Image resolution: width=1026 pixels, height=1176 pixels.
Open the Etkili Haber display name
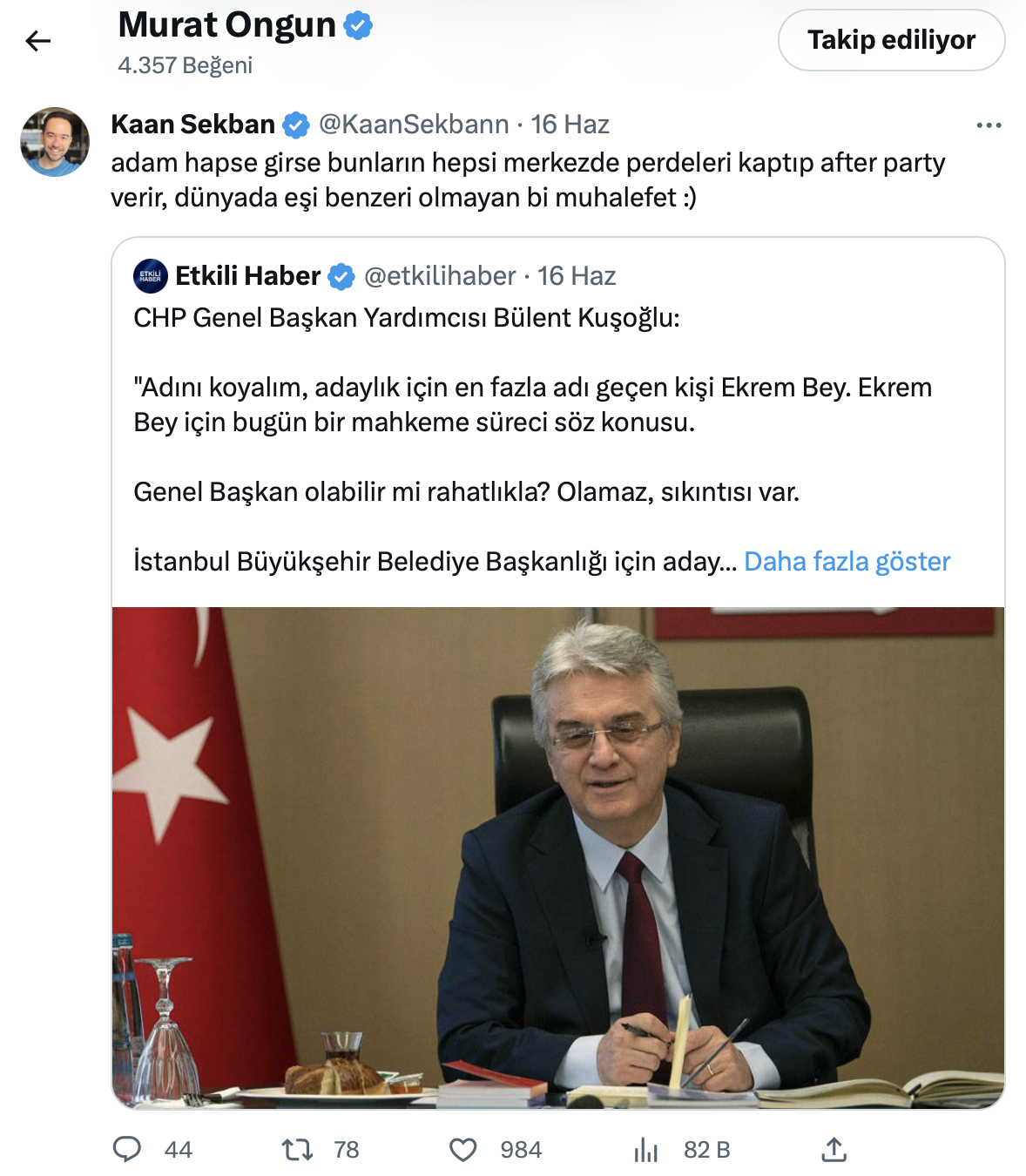pos(247,276)
